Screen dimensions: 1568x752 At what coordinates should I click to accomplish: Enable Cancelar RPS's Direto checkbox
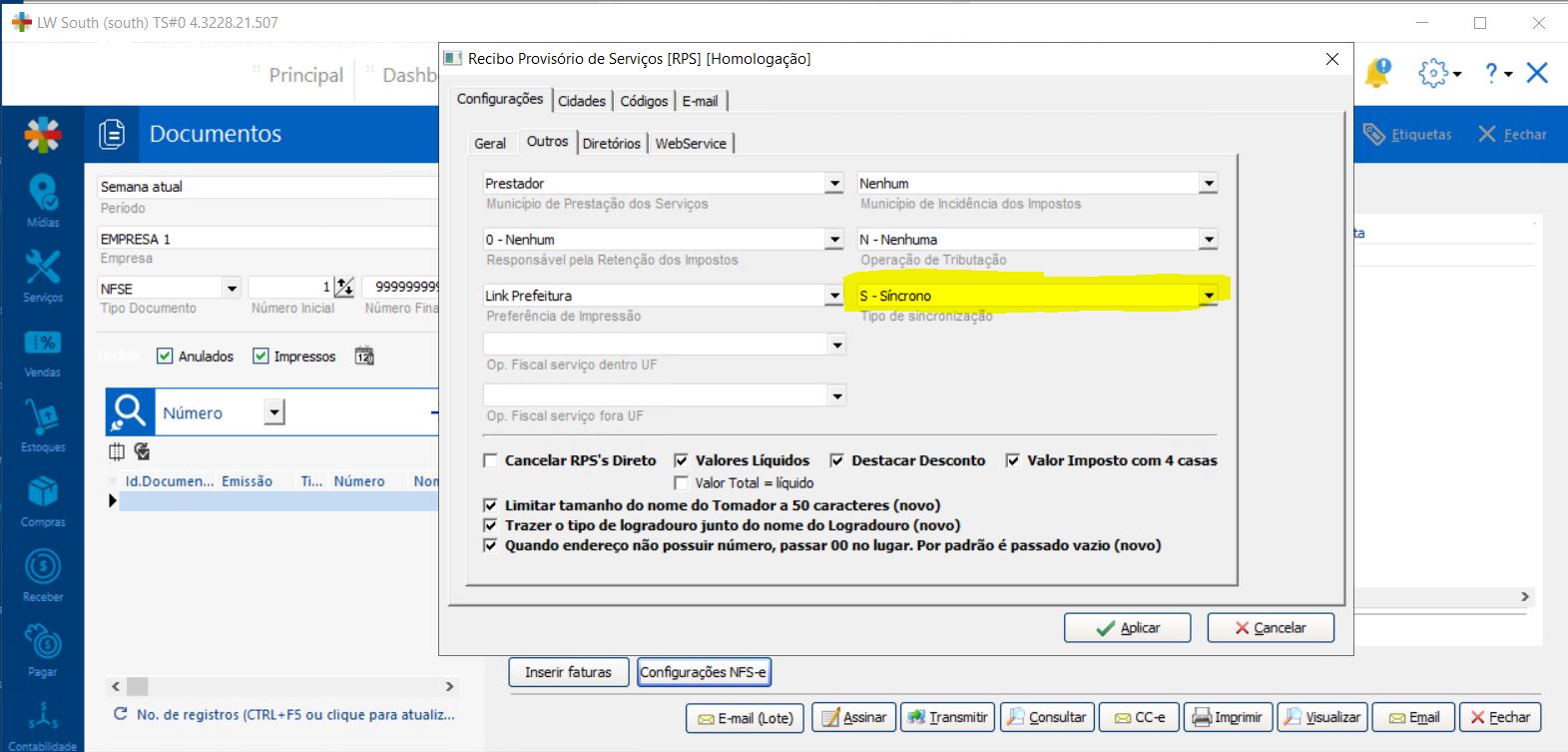490,460
